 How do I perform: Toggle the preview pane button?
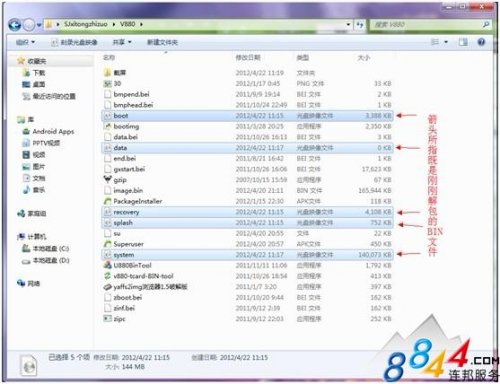point(463,42)
